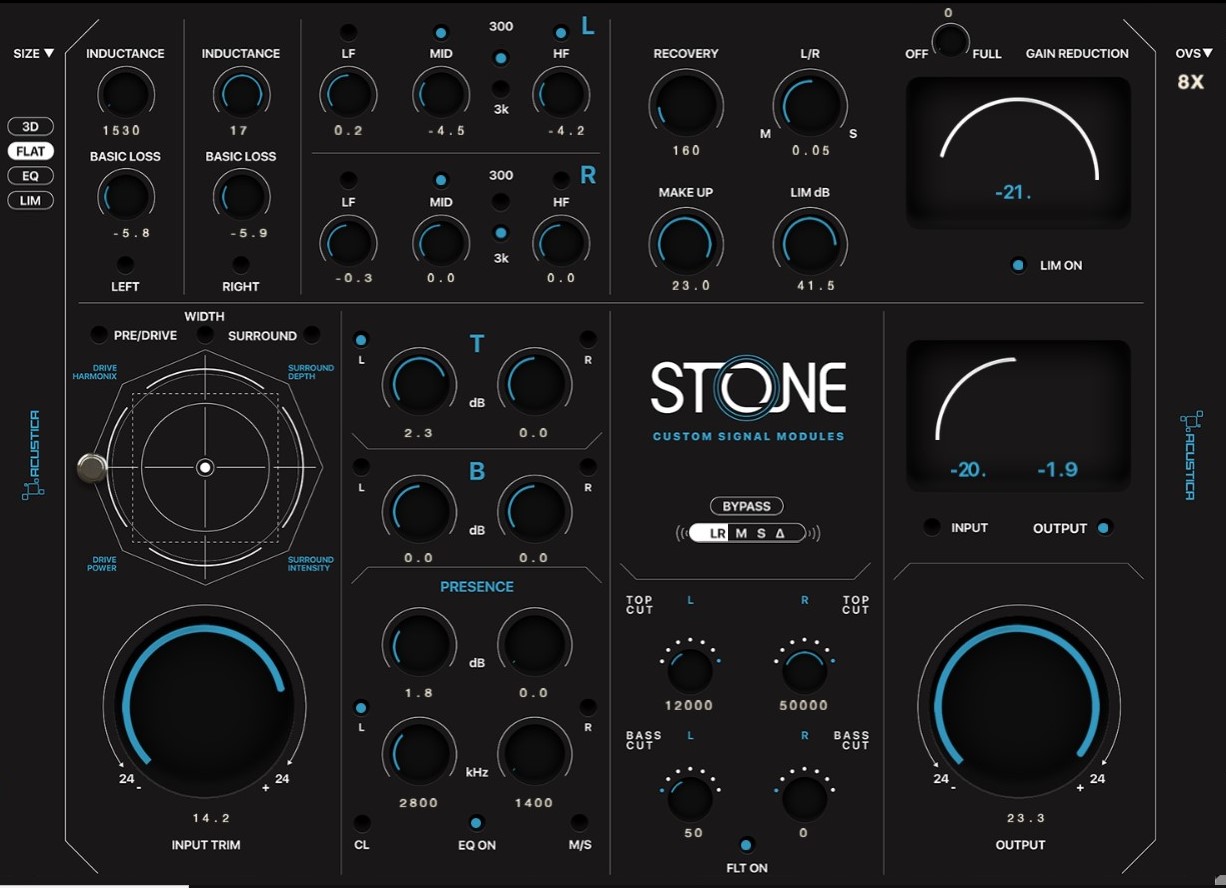Select the OUTPUT meter radio button
The height and width of the screenshot is (888, 1226).
(1103, 528)
